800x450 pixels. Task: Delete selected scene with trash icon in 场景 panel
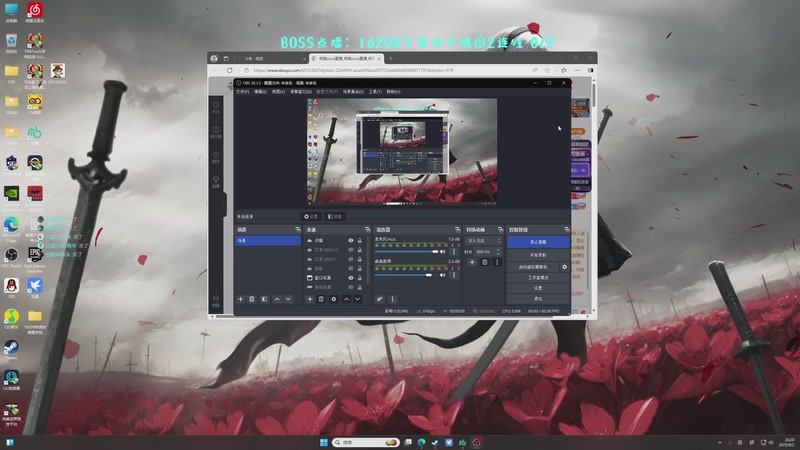[252, 299]
